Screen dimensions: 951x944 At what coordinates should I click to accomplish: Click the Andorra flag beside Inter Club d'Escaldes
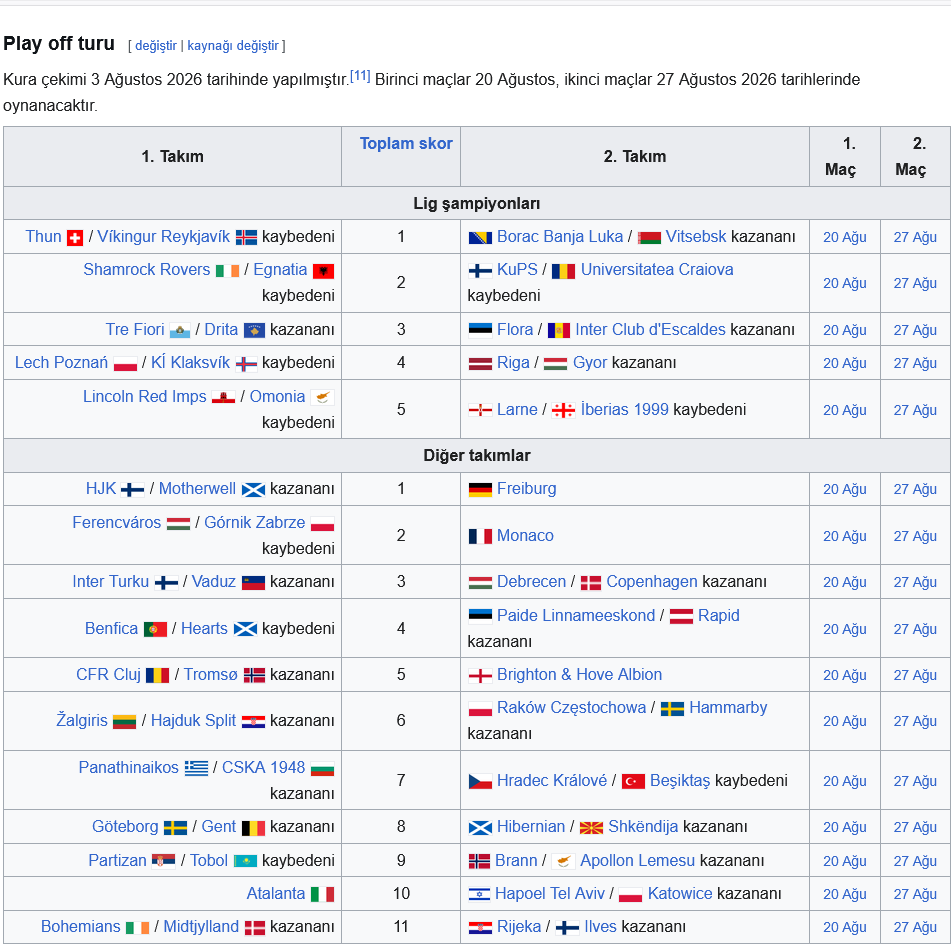pos(559,331)
